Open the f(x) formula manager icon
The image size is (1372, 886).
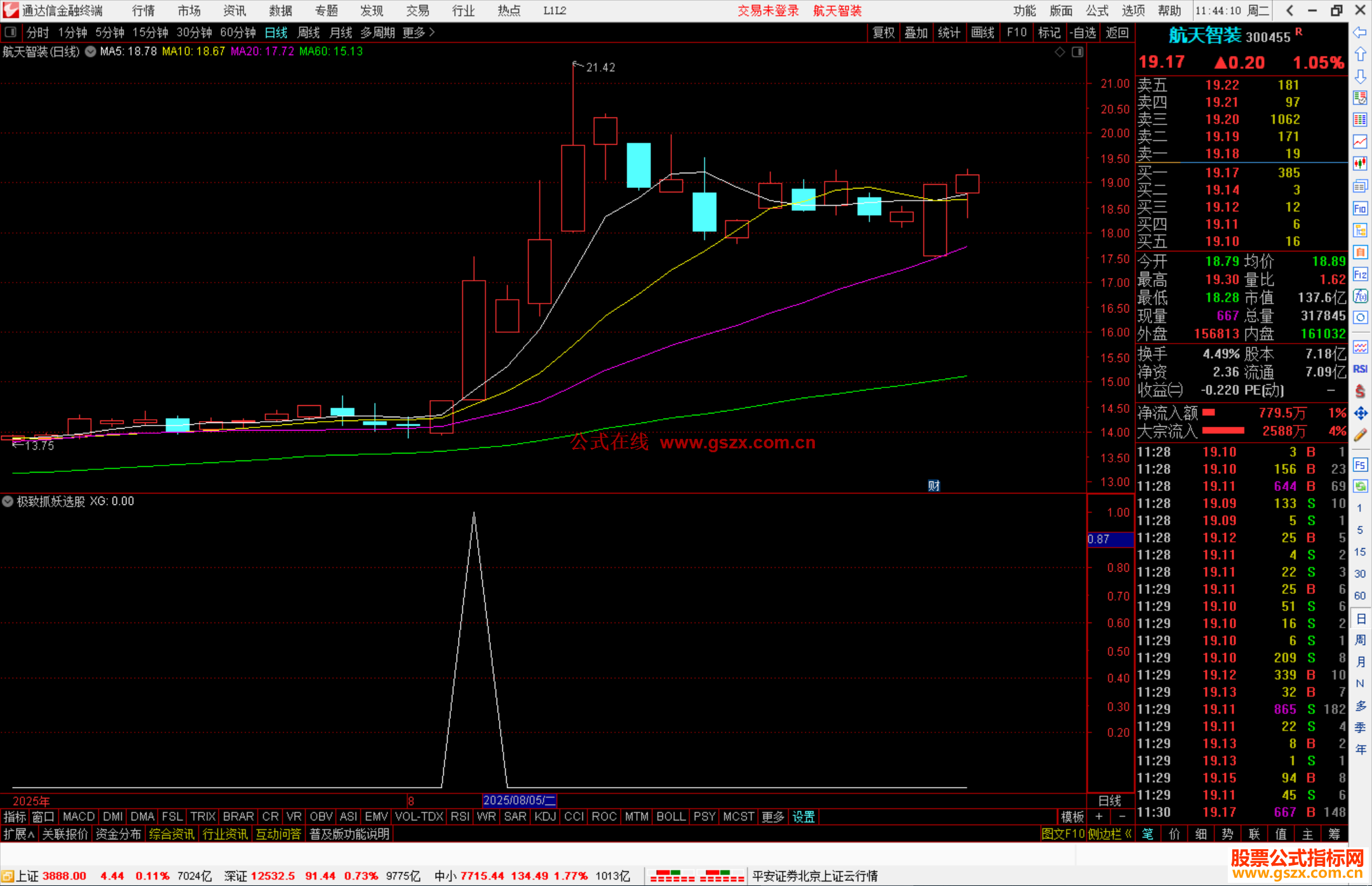pos(1360,296)
